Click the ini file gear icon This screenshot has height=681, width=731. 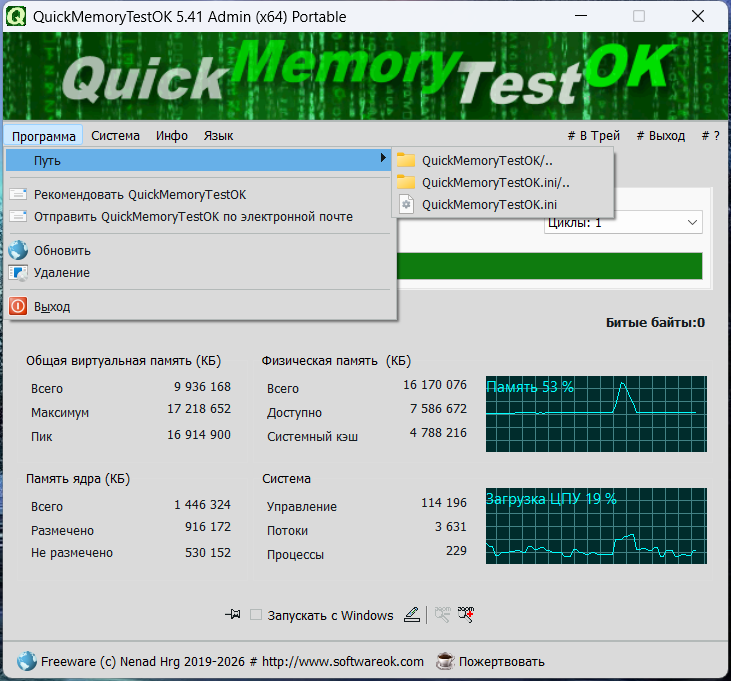(x=407, y=205)
